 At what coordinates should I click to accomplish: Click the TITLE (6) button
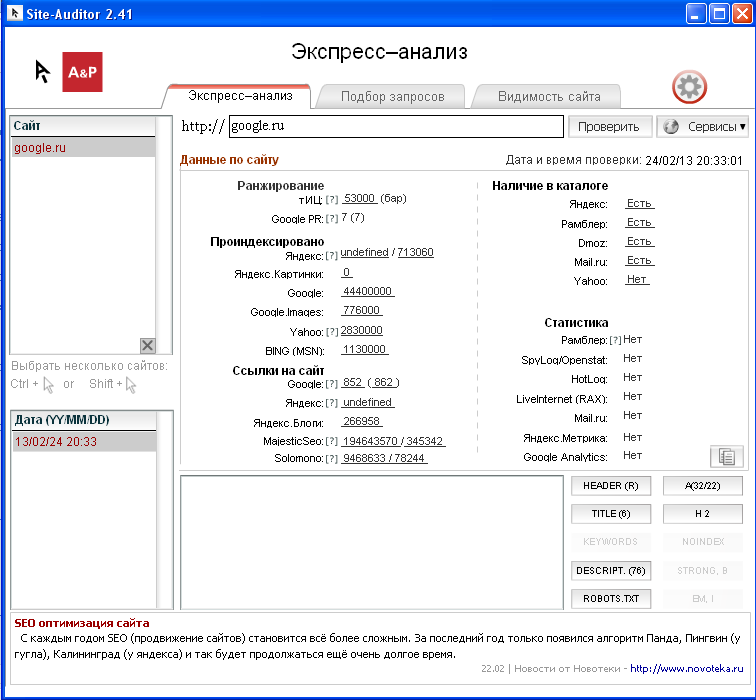611,514
